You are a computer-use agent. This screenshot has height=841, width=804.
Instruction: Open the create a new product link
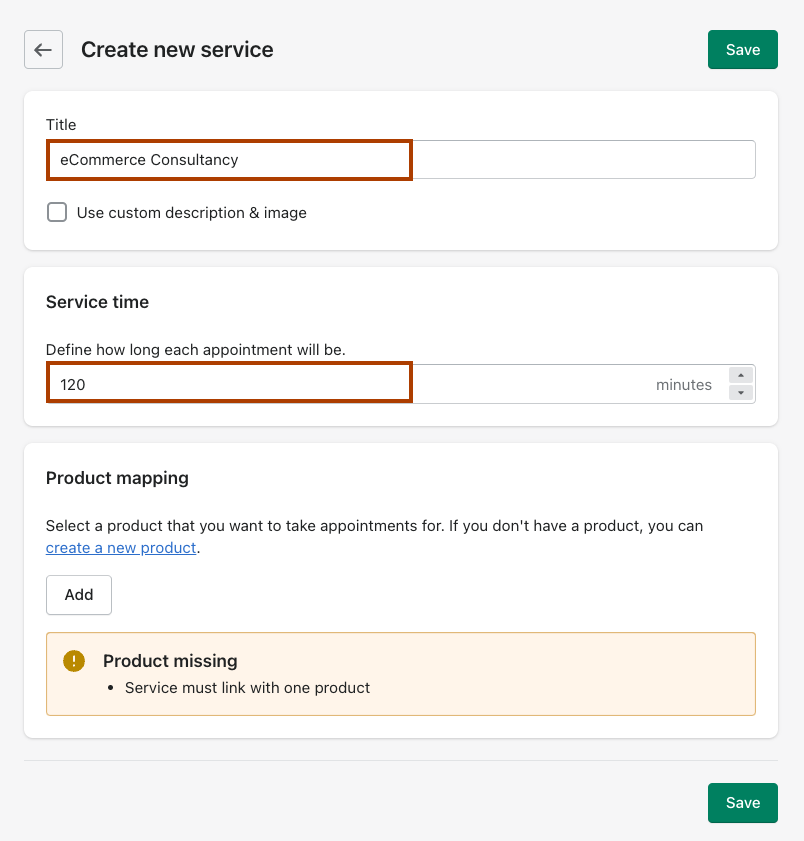click(x=121, y=548)
